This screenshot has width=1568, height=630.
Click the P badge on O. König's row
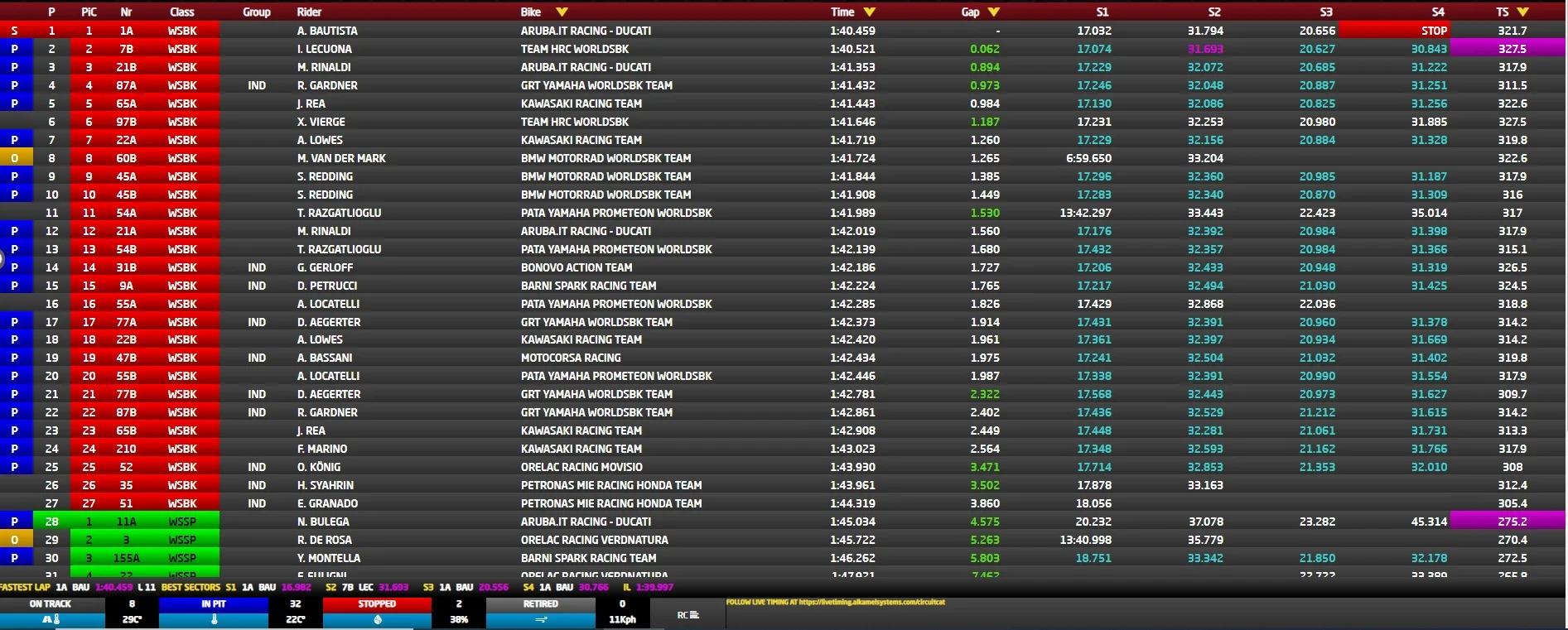[15, 467]
